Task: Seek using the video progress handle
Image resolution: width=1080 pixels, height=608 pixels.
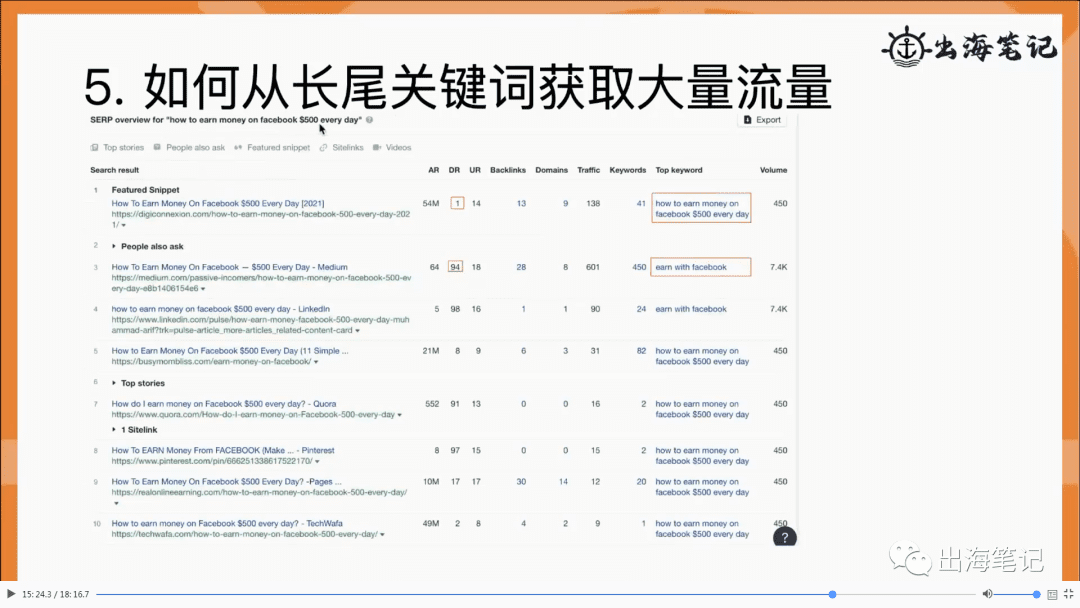Action: [x=832, y=594]
